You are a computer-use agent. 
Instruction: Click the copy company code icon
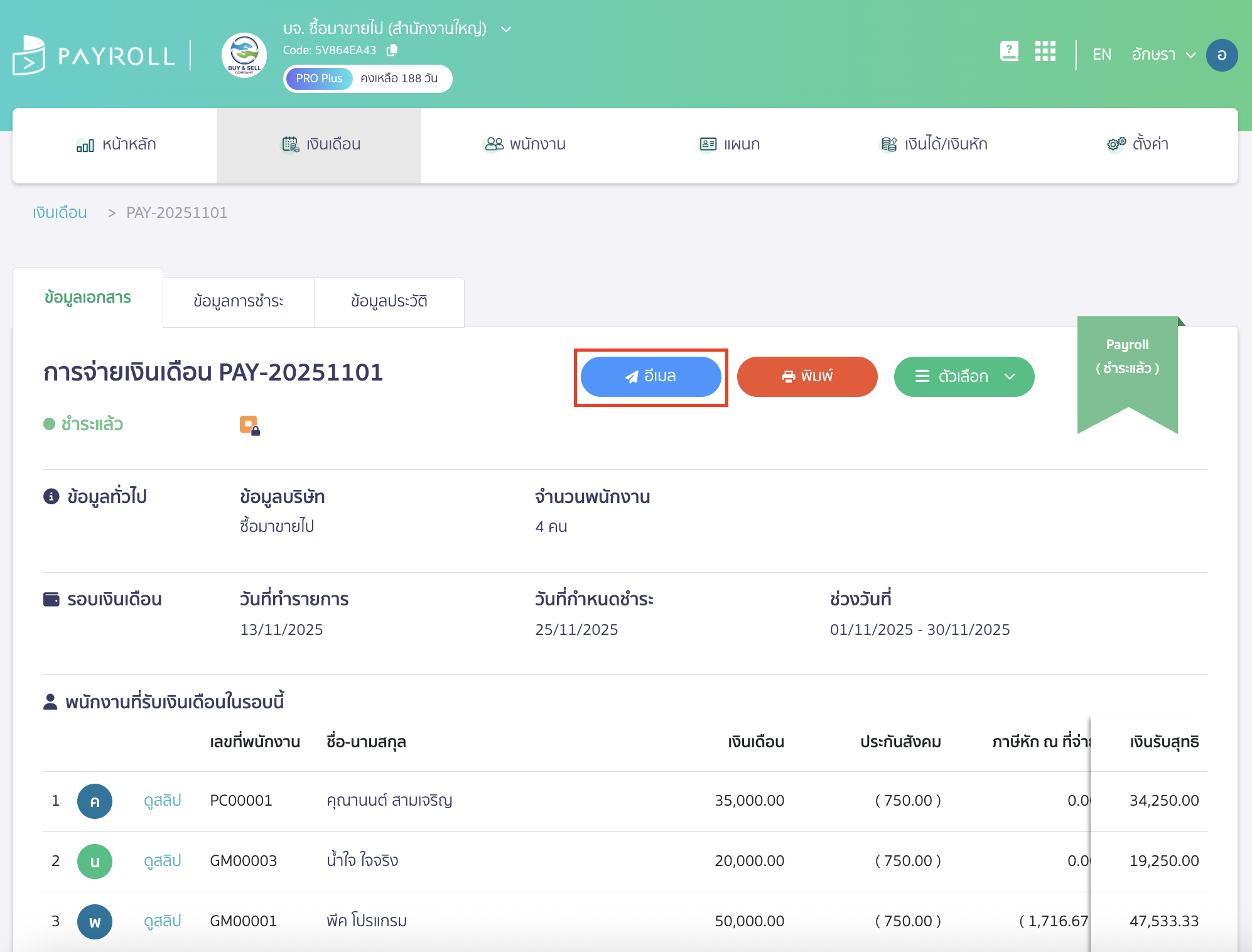point(392,50)
